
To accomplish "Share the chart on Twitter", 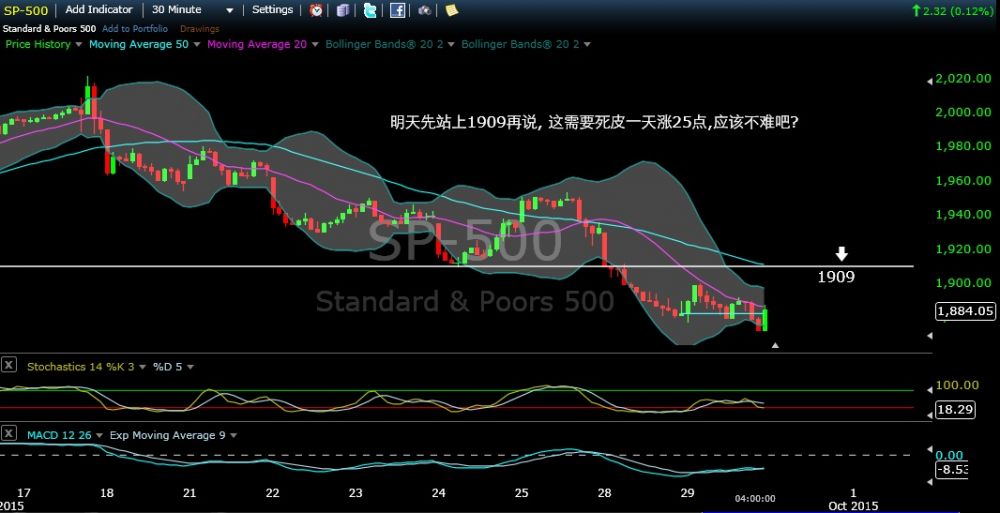I will tap(371, 10).
